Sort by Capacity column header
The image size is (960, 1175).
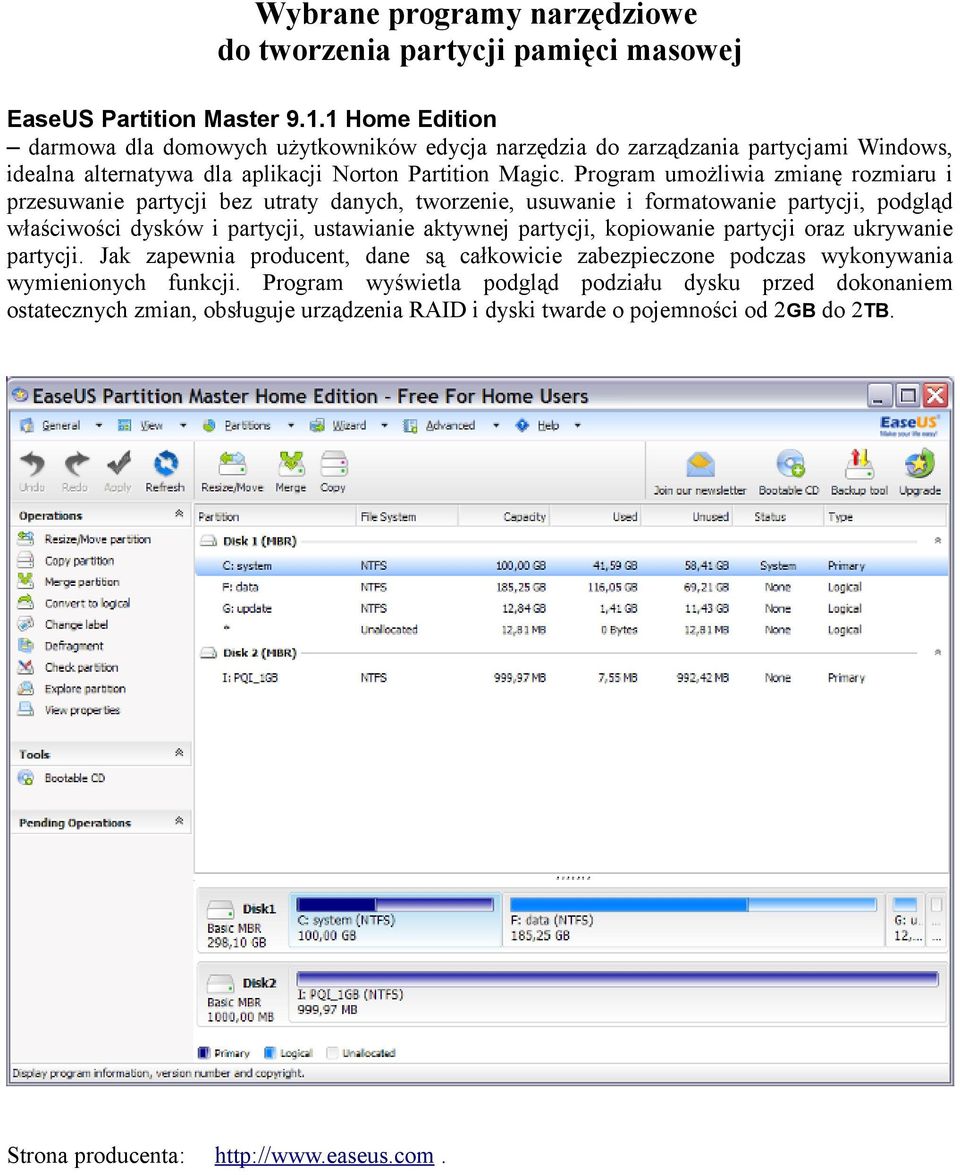pos(504,517)
